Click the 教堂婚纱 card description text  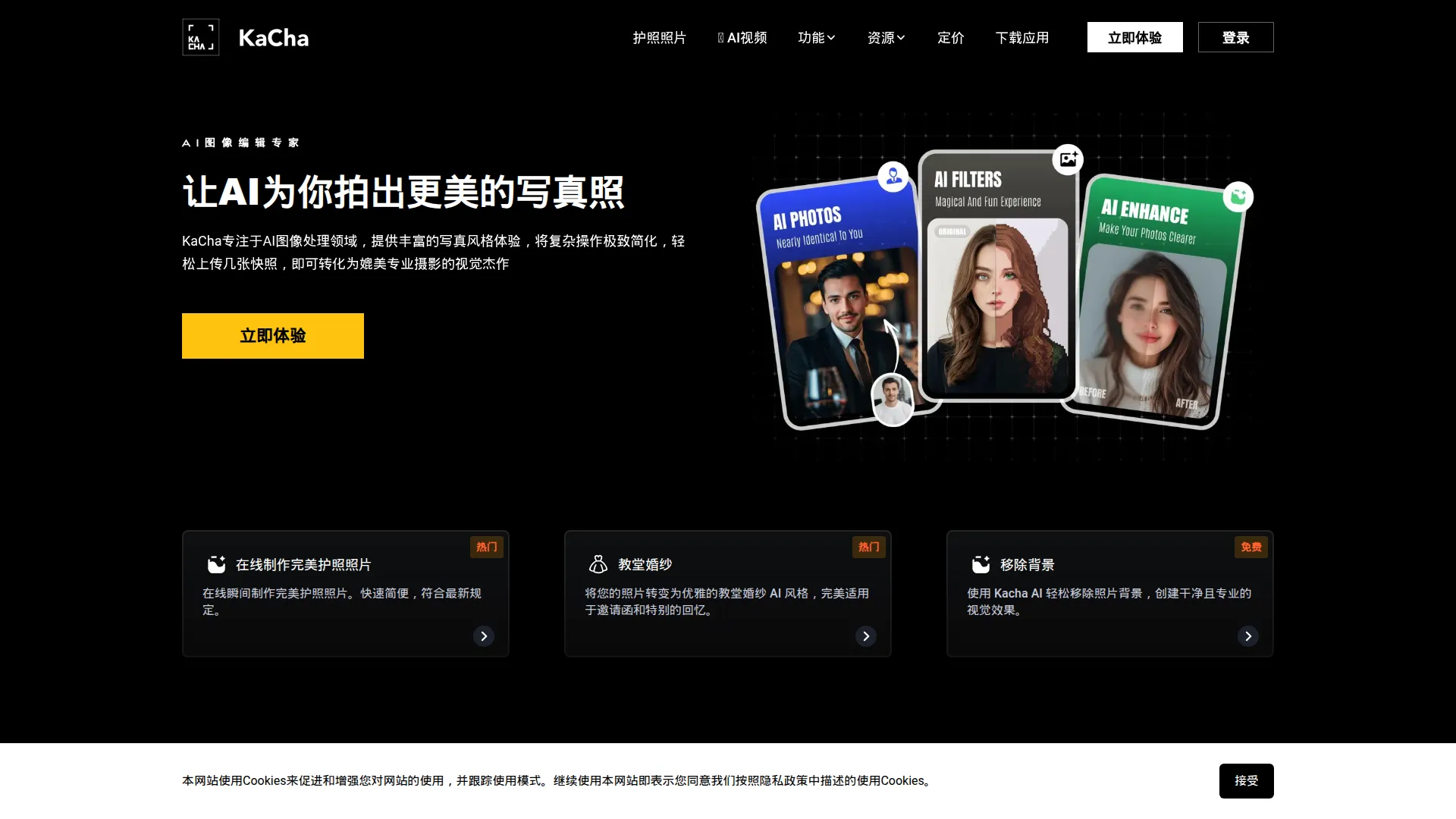[726, 601]
